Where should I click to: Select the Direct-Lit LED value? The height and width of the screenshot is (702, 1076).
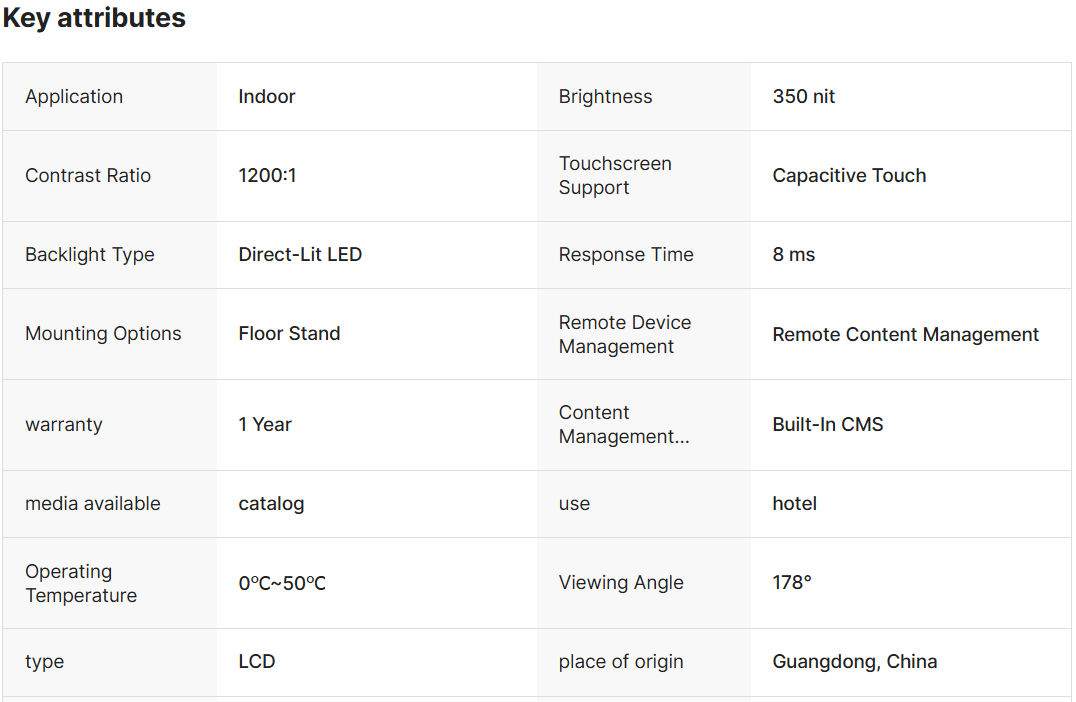pyautogui.click(x=300, y=255)
